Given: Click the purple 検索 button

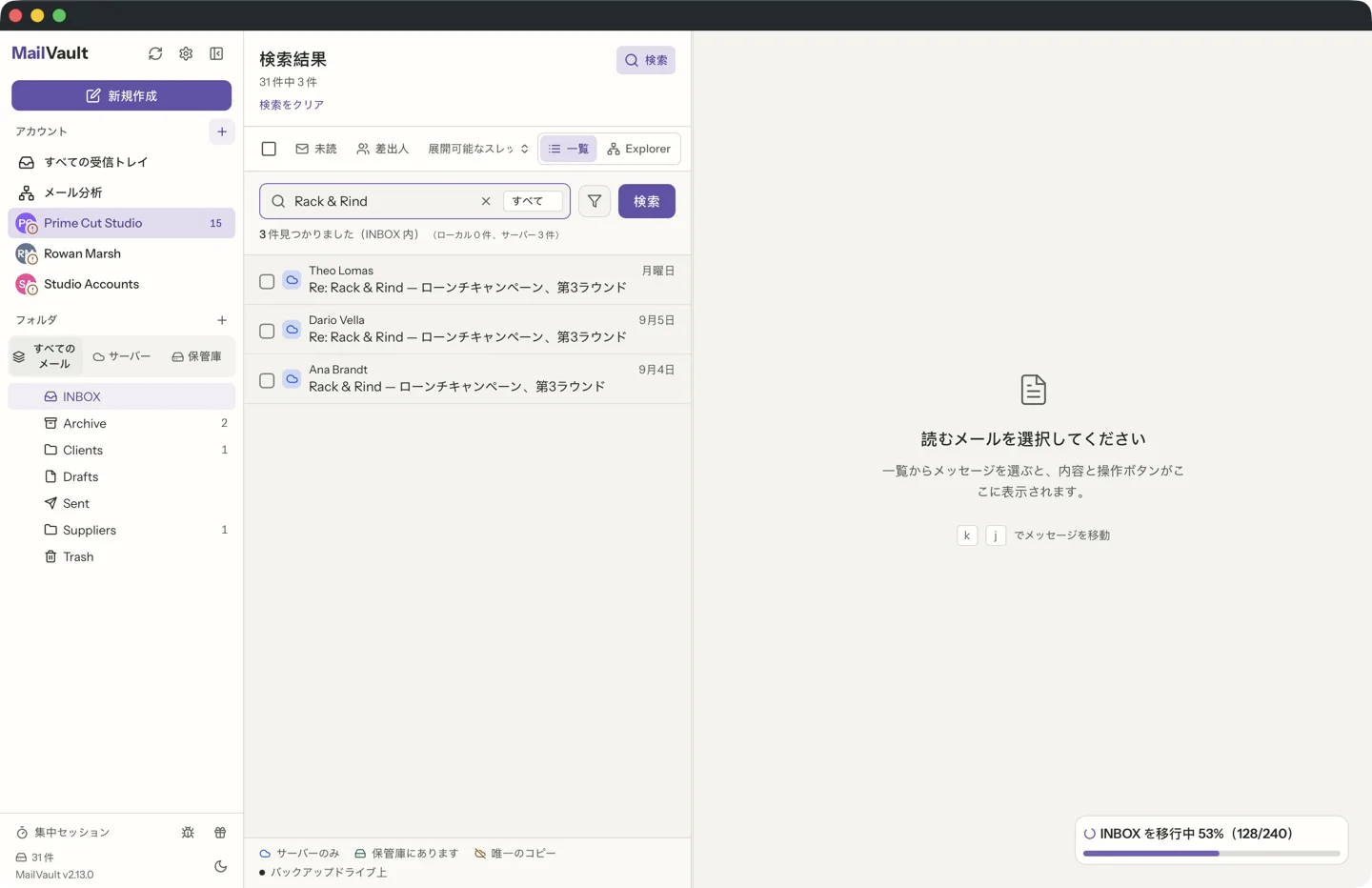Looking at the screenshot, I should coord(647,201).
